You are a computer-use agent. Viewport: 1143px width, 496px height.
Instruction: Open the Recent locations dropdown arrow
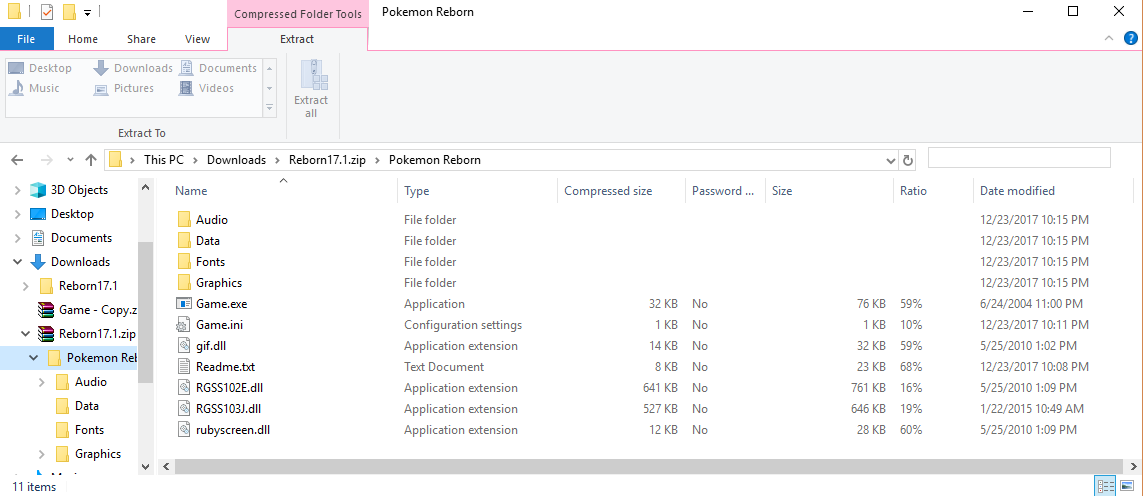coord(69,160)
